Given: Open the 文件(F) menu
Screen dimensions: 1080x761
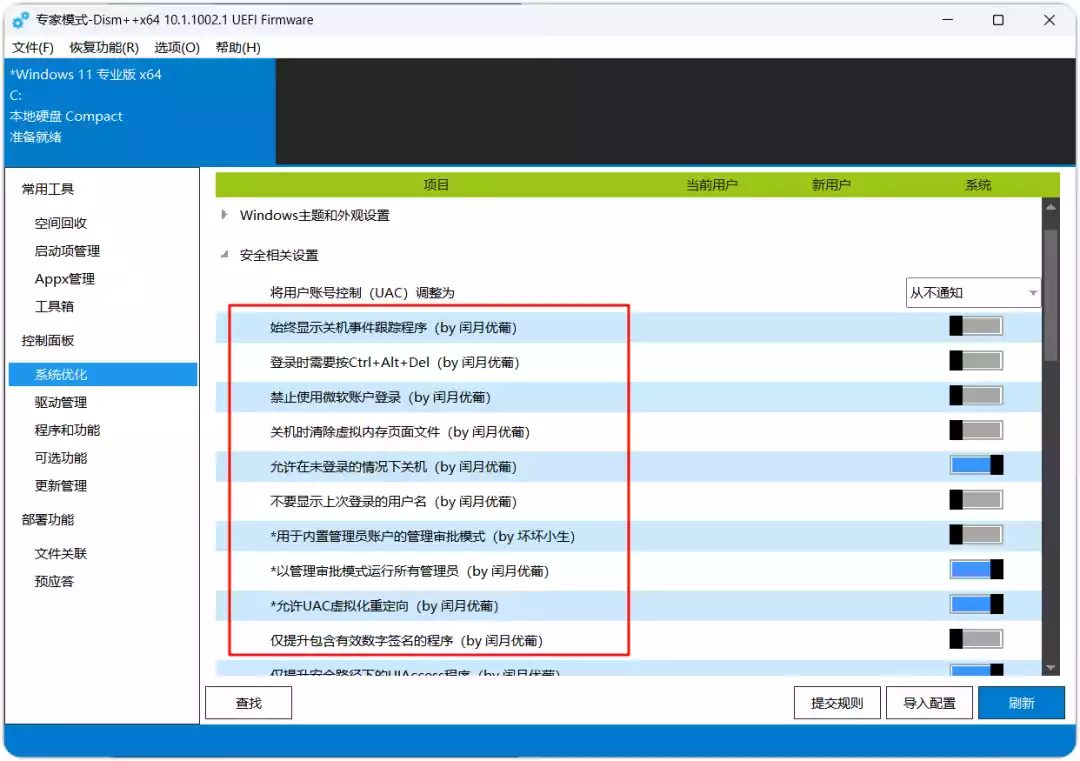Looking at the screenshot, I should click(x=32, y=48).
